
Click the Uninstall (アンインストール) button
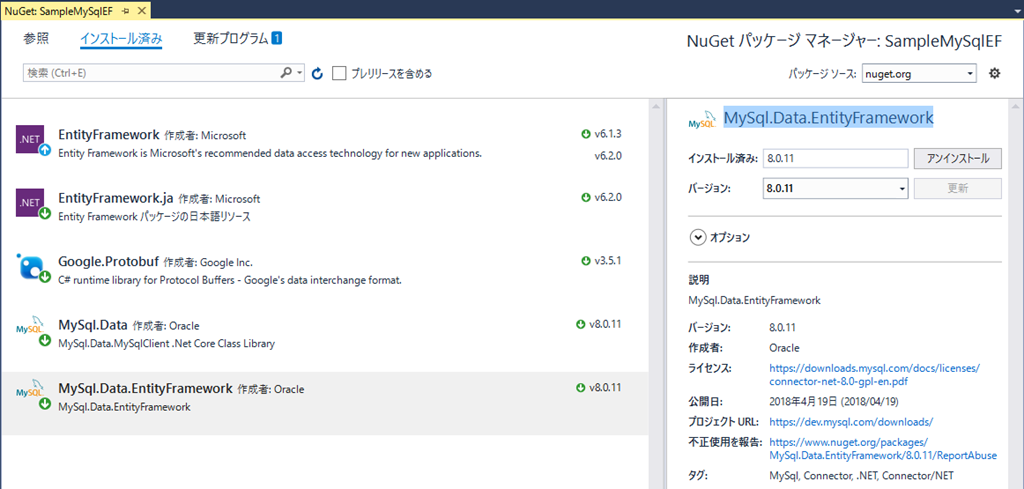(957, 159)
